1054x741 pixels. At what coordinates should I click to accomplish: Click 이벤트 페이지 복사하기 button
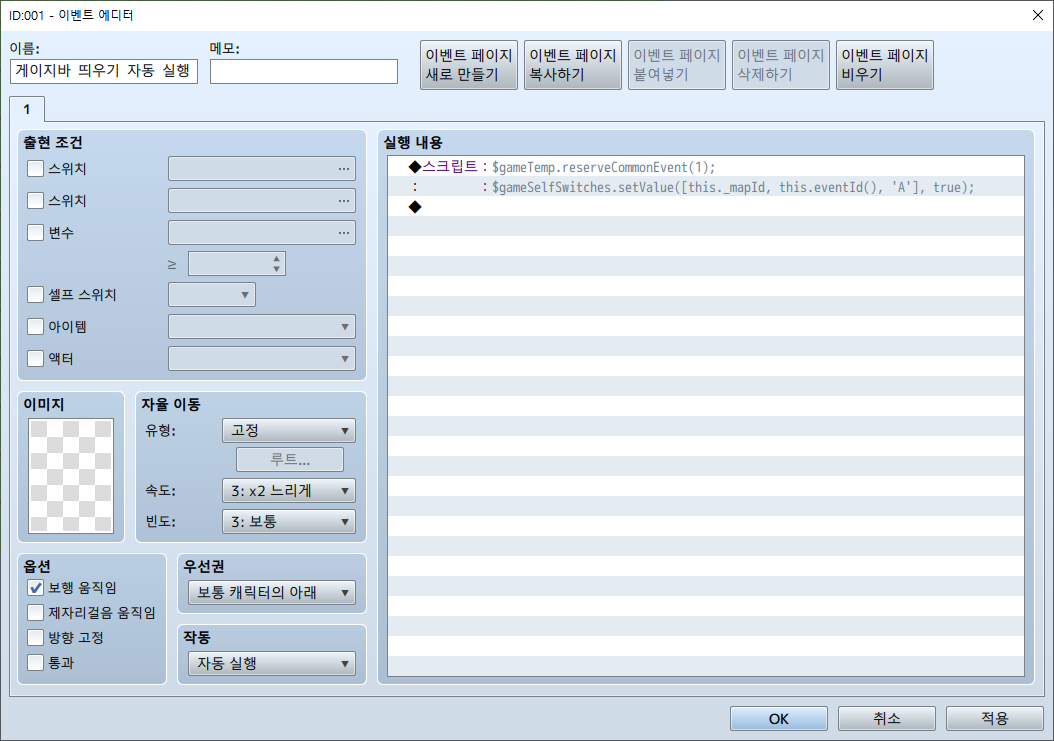573,65
